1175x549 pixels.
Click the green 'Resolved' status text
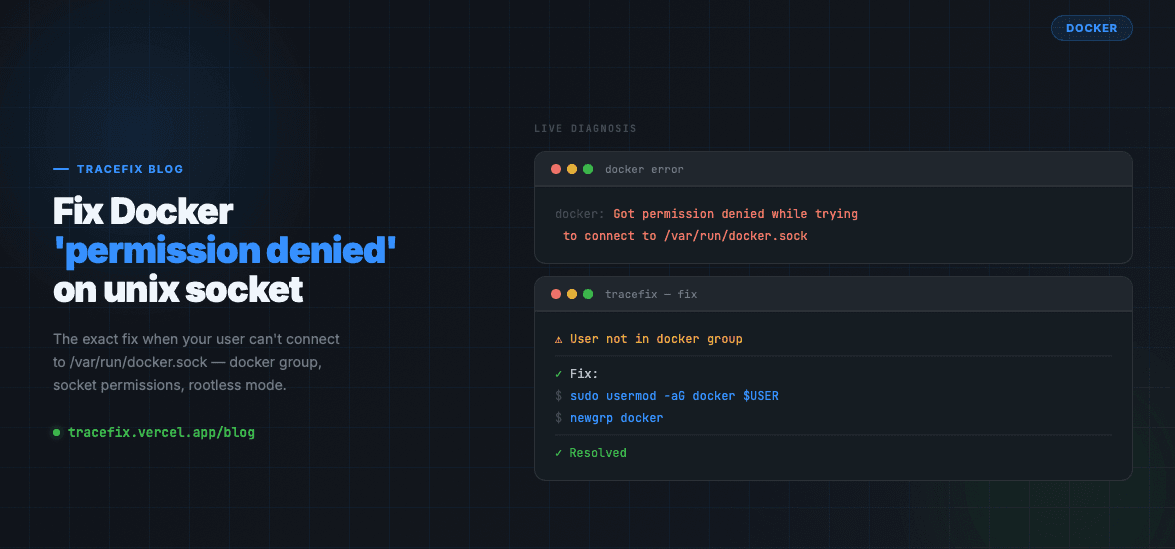[x=598, y=453]
